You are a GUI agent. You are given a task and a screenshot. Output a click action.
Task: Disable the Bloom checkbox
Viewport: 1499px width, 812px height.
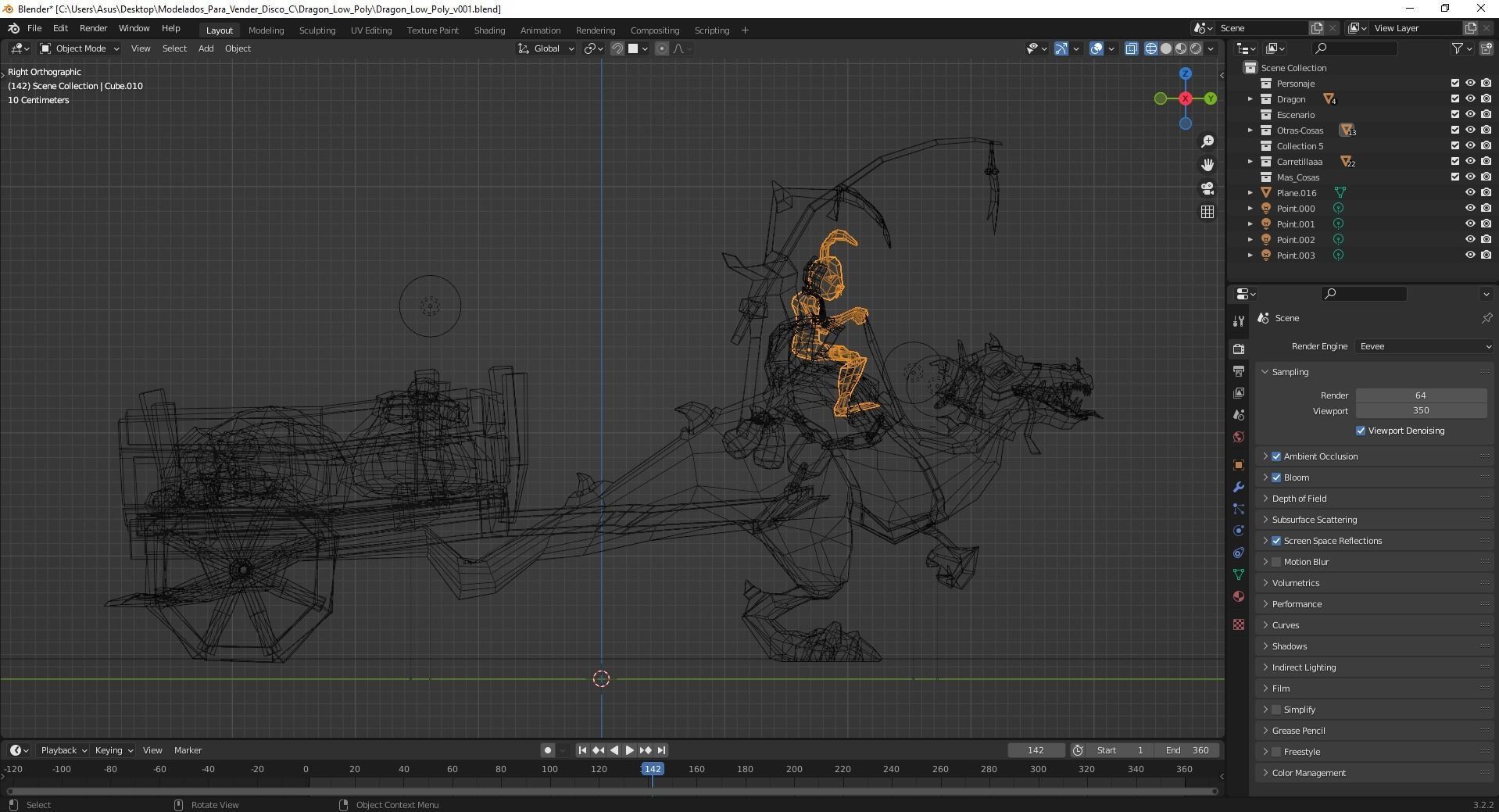pos(1276,478)
